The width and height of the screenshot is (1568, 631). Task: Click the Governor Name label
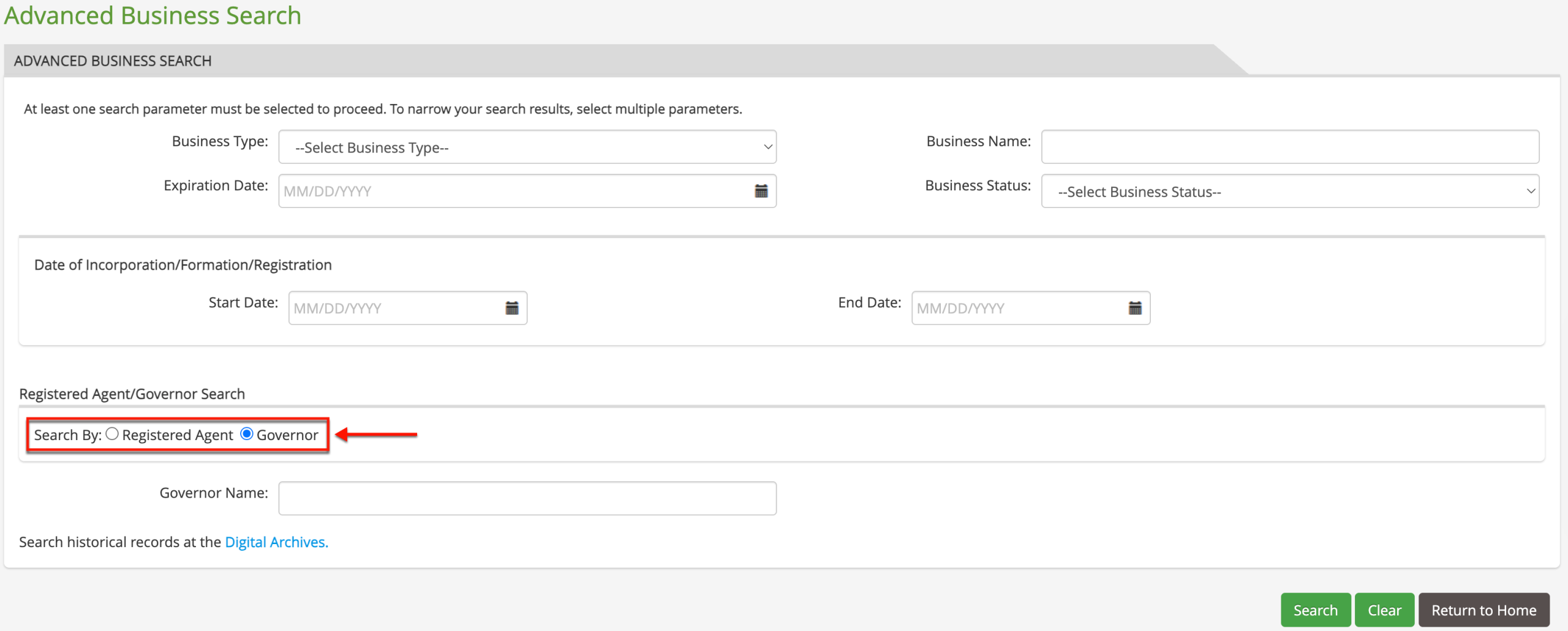click(214, 493)
